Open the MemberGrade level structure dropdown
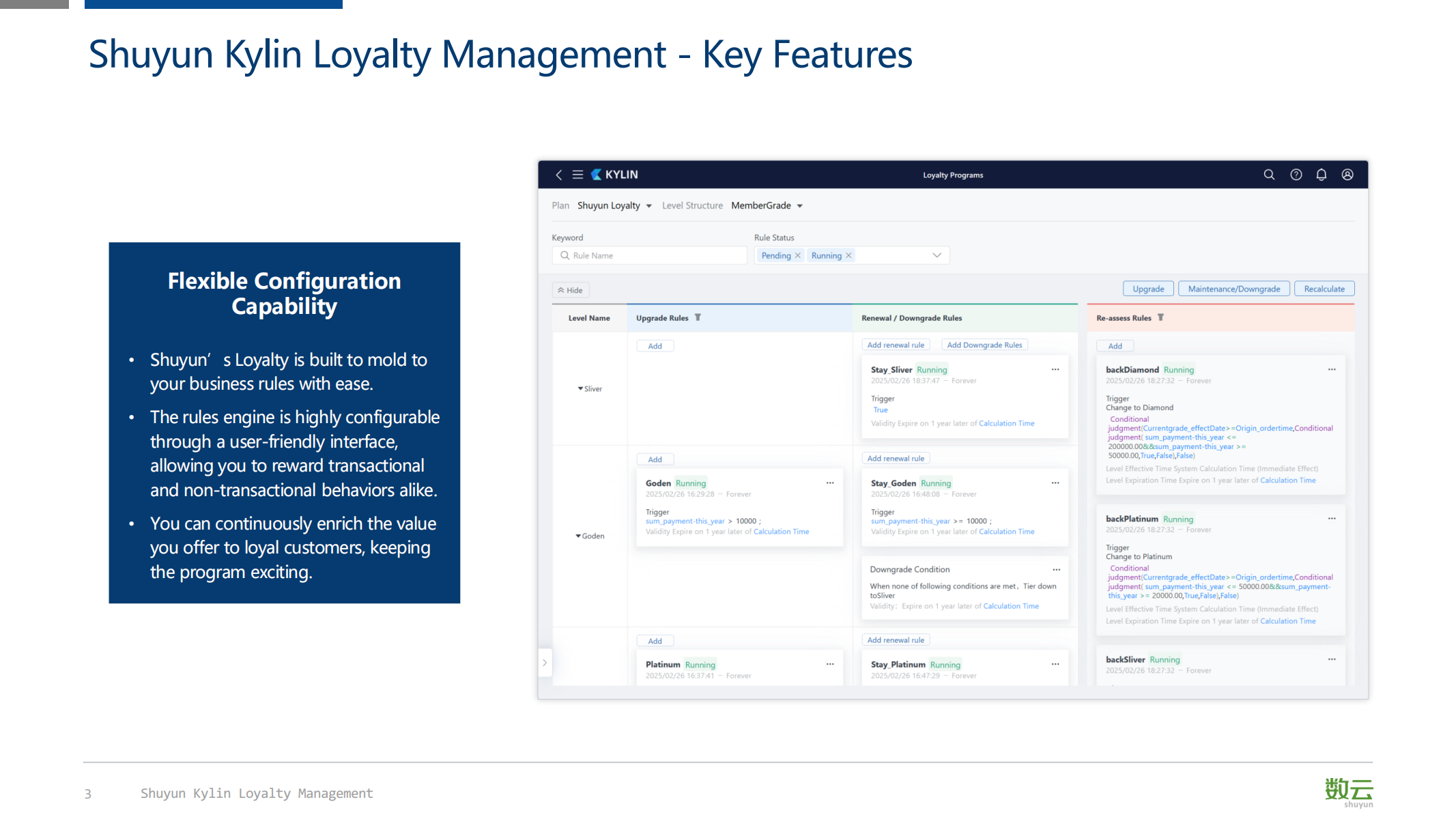The height and width of the screenshot is (819, 1456). point(767,205)
